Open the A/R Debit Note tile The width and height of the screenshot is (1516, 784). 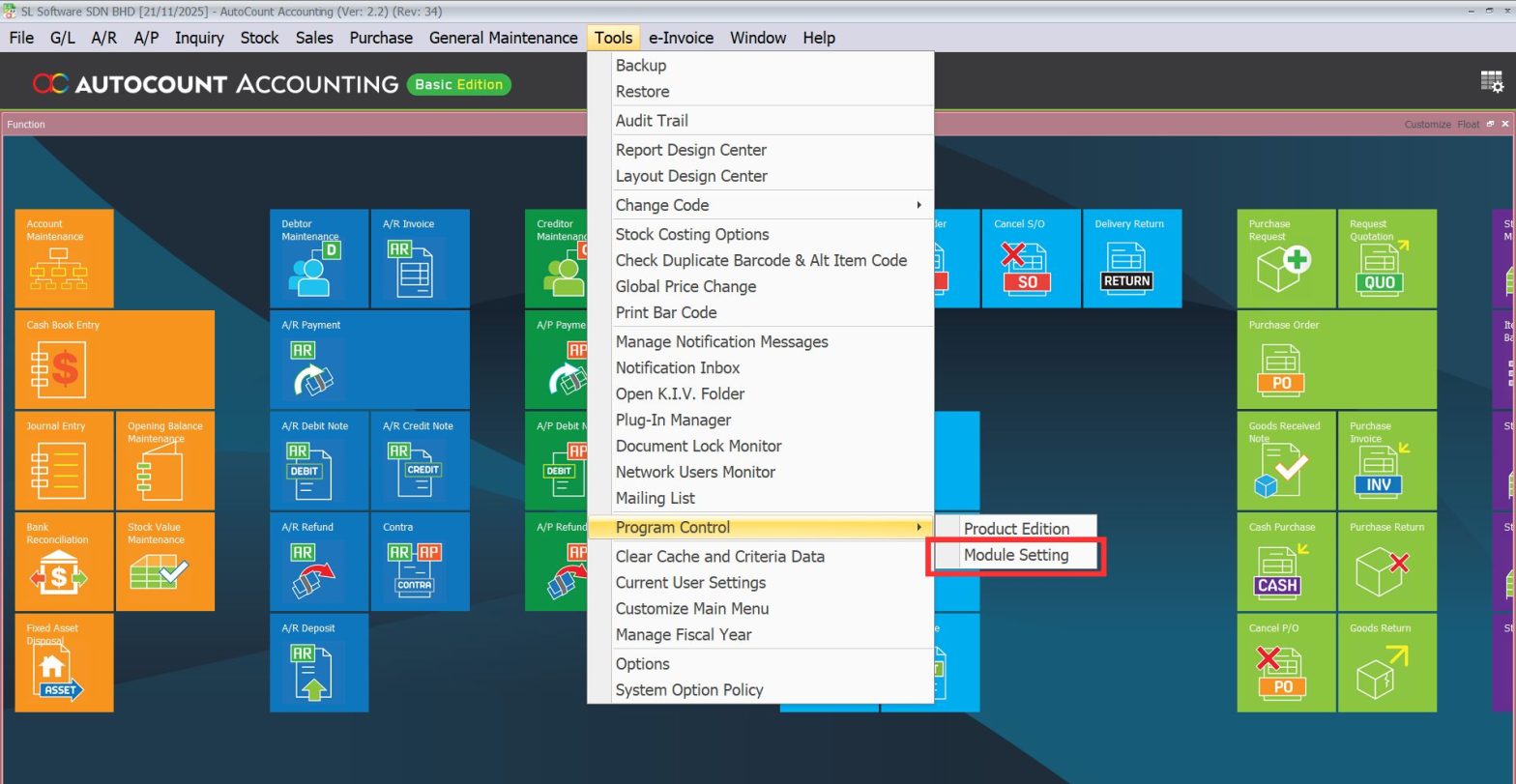pos(319,460)
